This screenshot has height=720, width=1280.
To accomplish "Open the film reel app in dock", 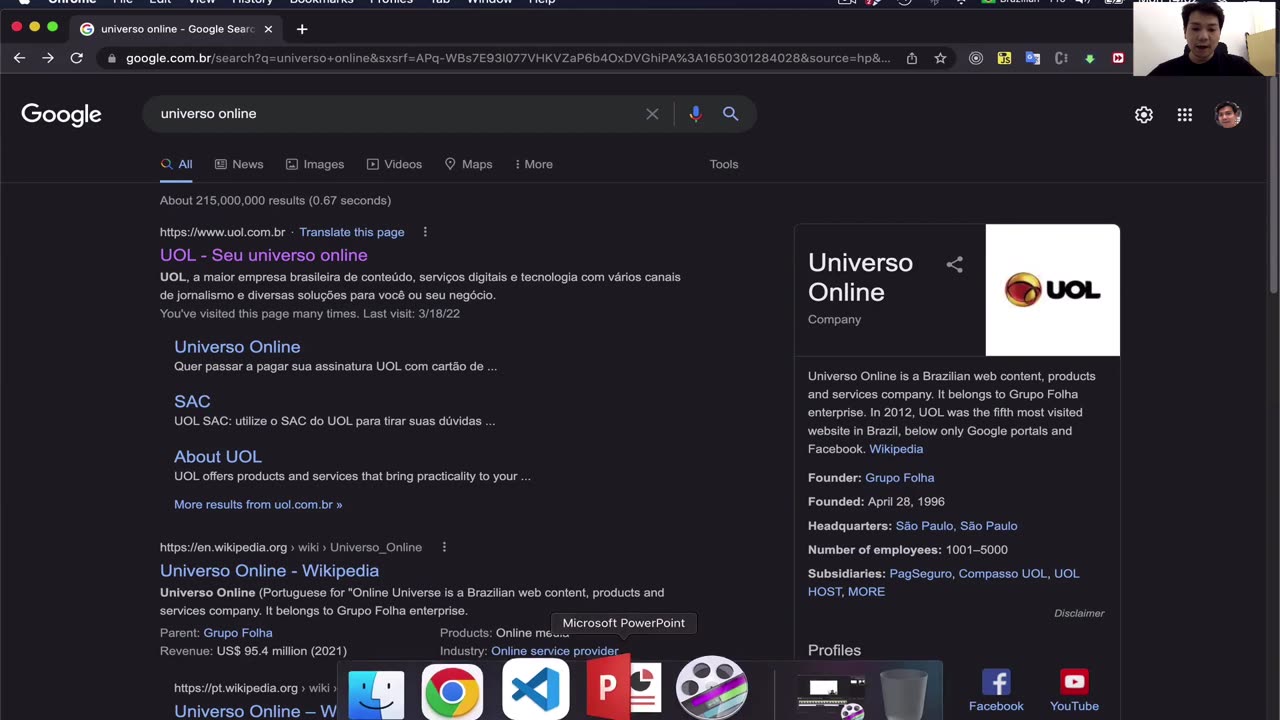I will pyautogui.click(x=712, y=688).
